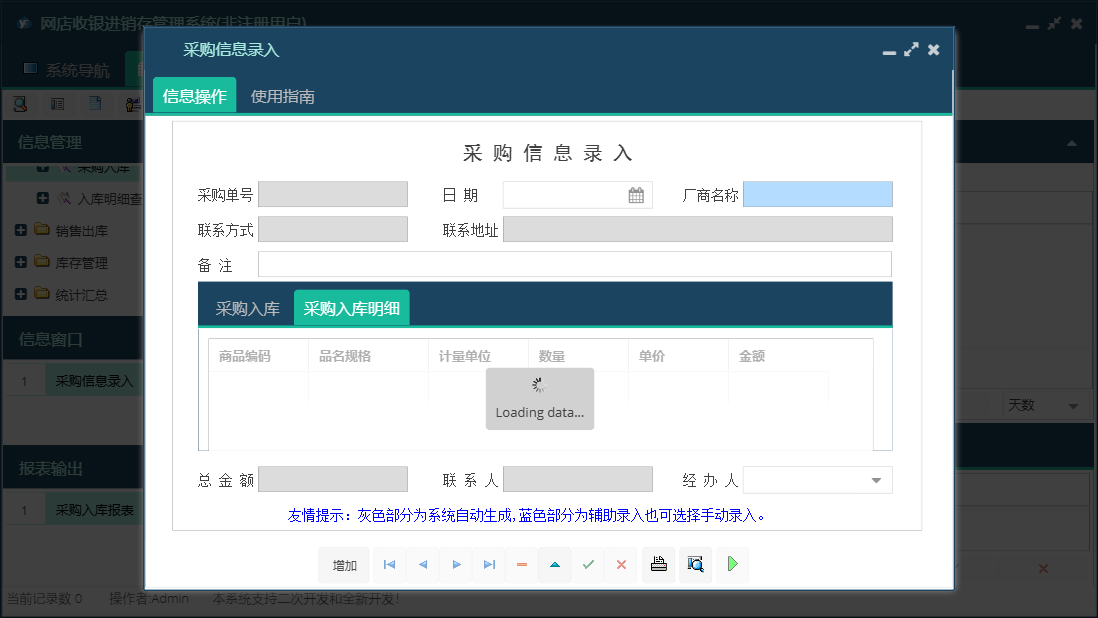Image resolution: width=1098 pixels, height=618 pixels.
Task: Jump to first record with navigation icon
Action: (389, 565)
